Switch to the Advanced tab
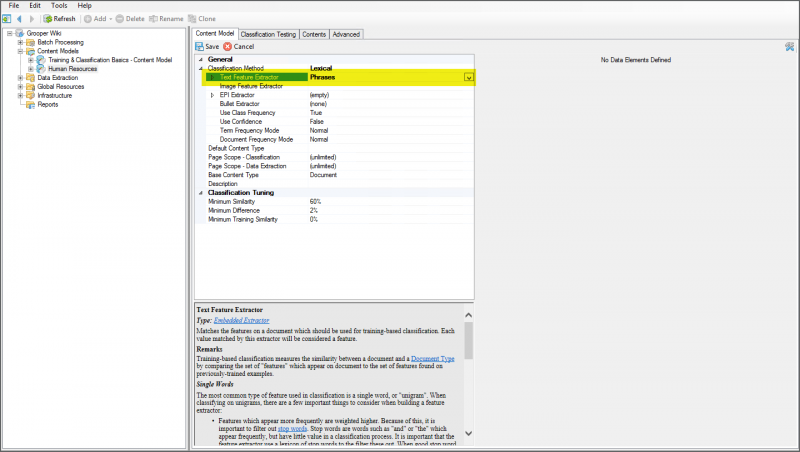Screen dimensions: 800x452 click(x=346, y=35)
